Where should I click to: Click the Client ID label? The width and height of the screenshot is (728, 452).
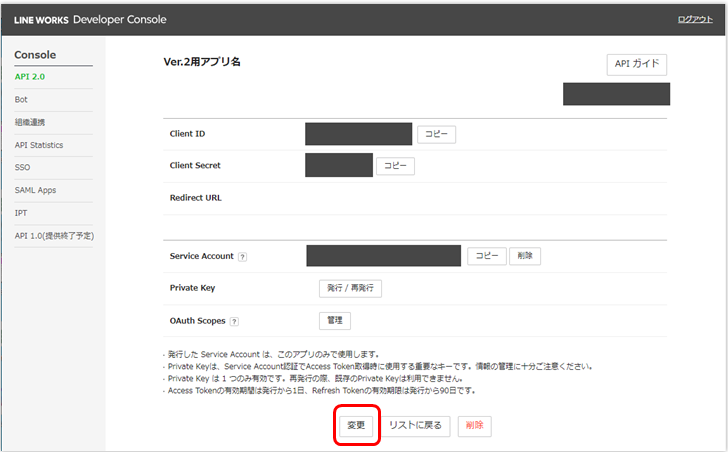coord(187,134)
